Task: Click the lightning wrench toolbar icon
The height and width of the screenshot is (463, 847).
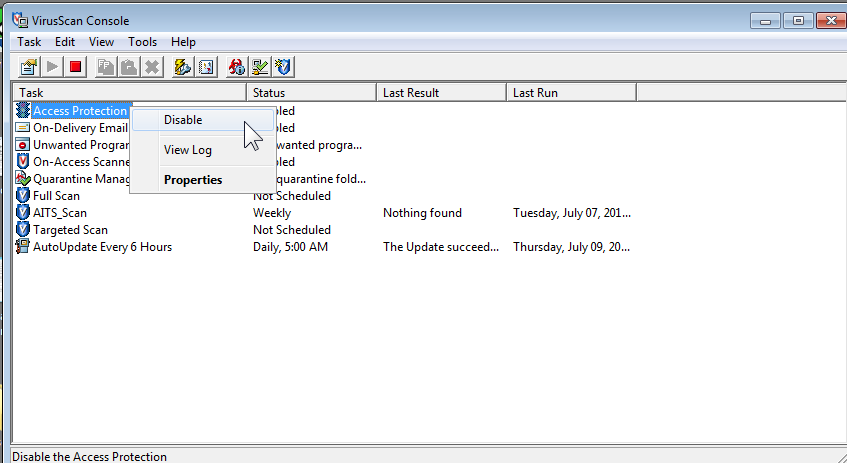Action: click(x=183, y=67)
